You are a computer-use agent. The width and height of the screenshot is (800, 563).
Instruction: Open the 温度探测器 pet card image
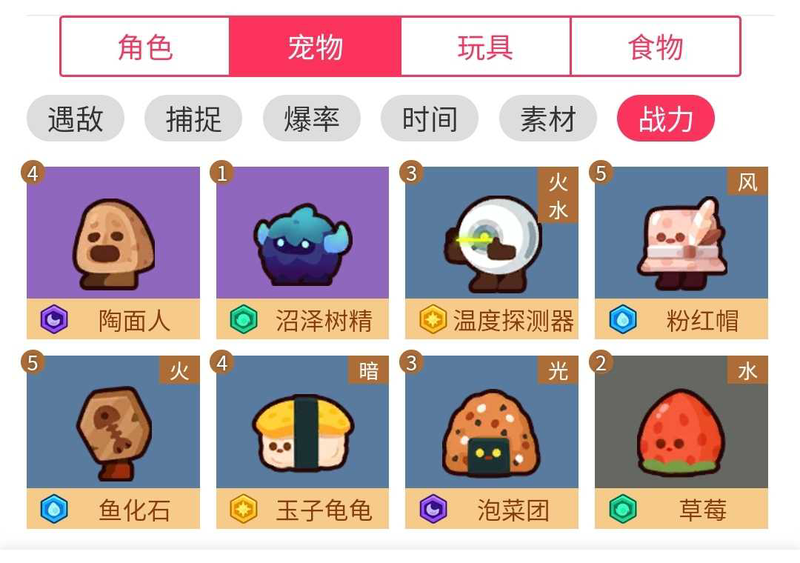492,233
